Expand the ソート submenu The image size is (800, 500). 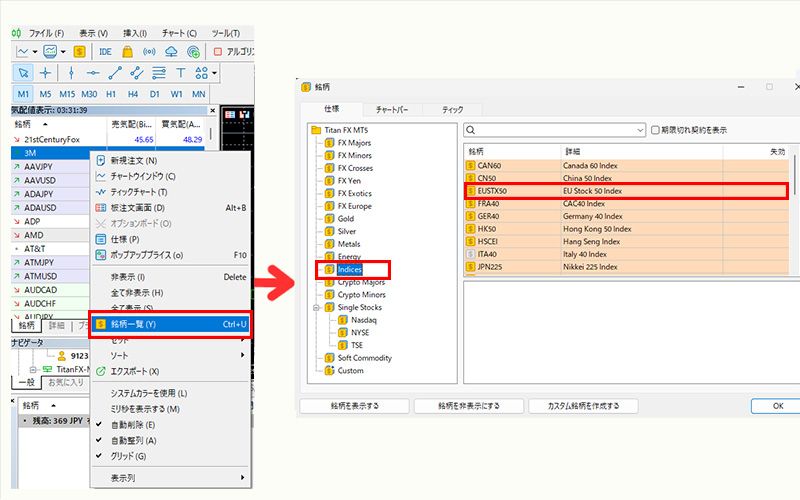pos(170,355)
